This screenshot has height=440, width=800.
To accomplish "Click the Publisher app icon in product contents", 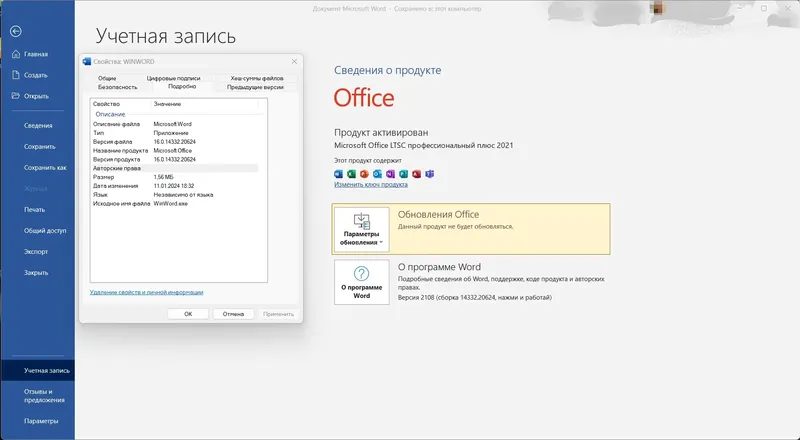I will point(404,174).
